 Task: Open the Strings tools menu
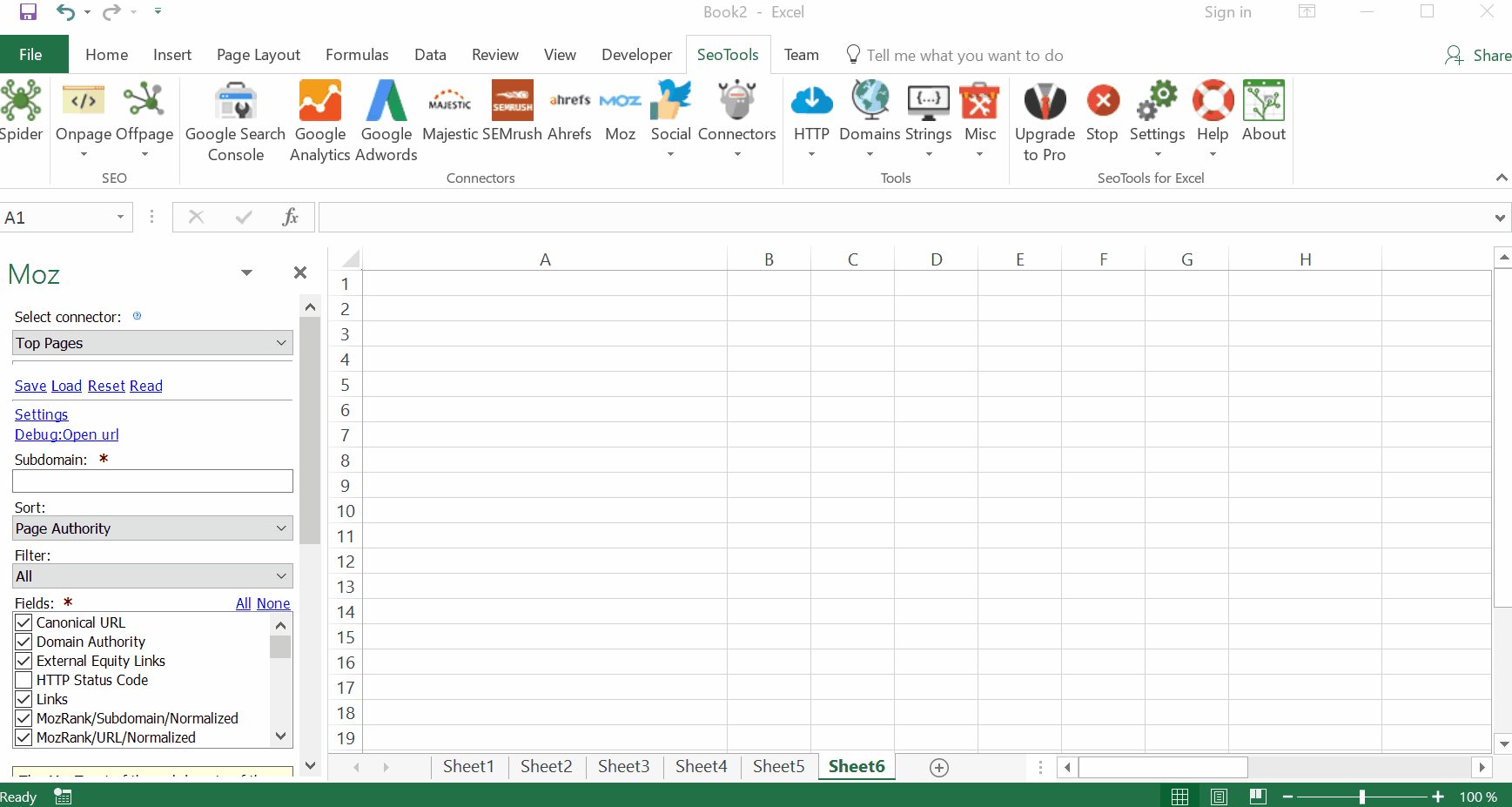[x=928, y=119]
